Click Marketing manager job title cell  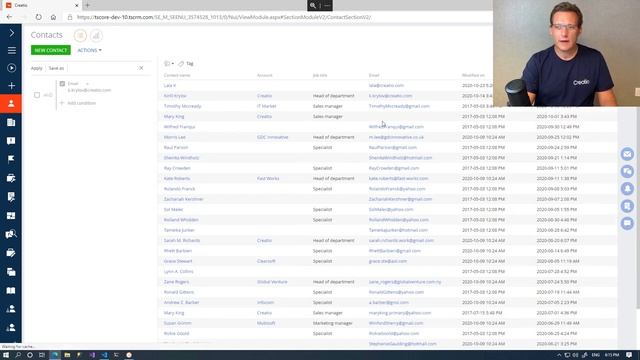(x=332, y=323)
